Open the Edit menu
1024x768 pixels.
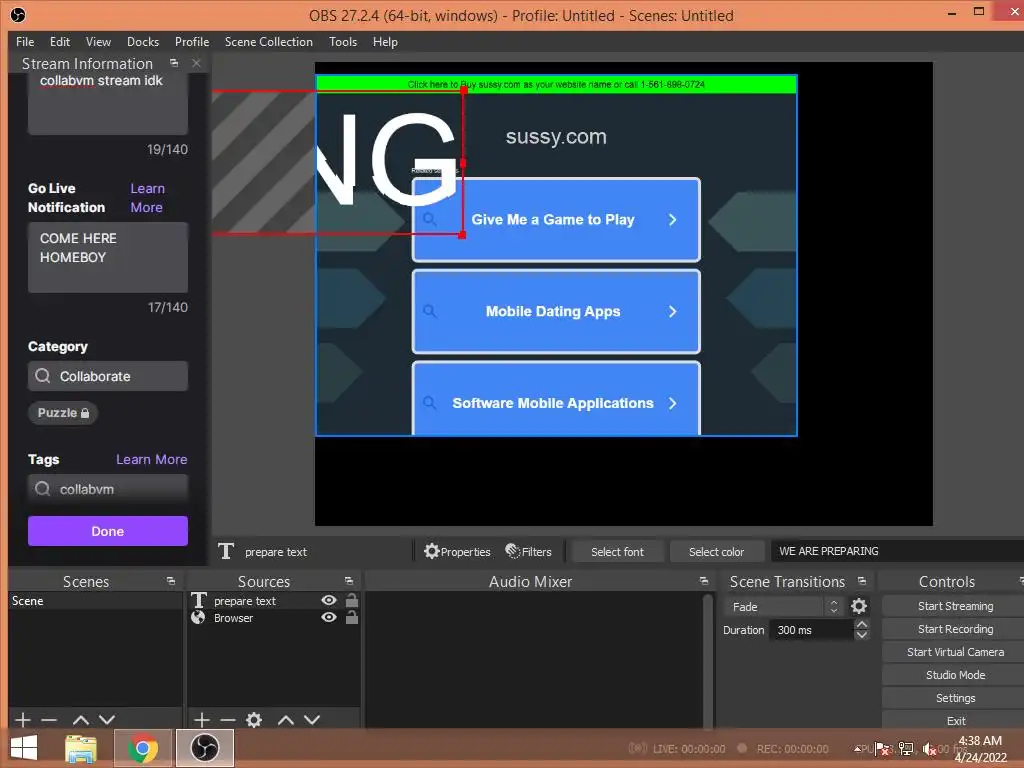[59, 42]
